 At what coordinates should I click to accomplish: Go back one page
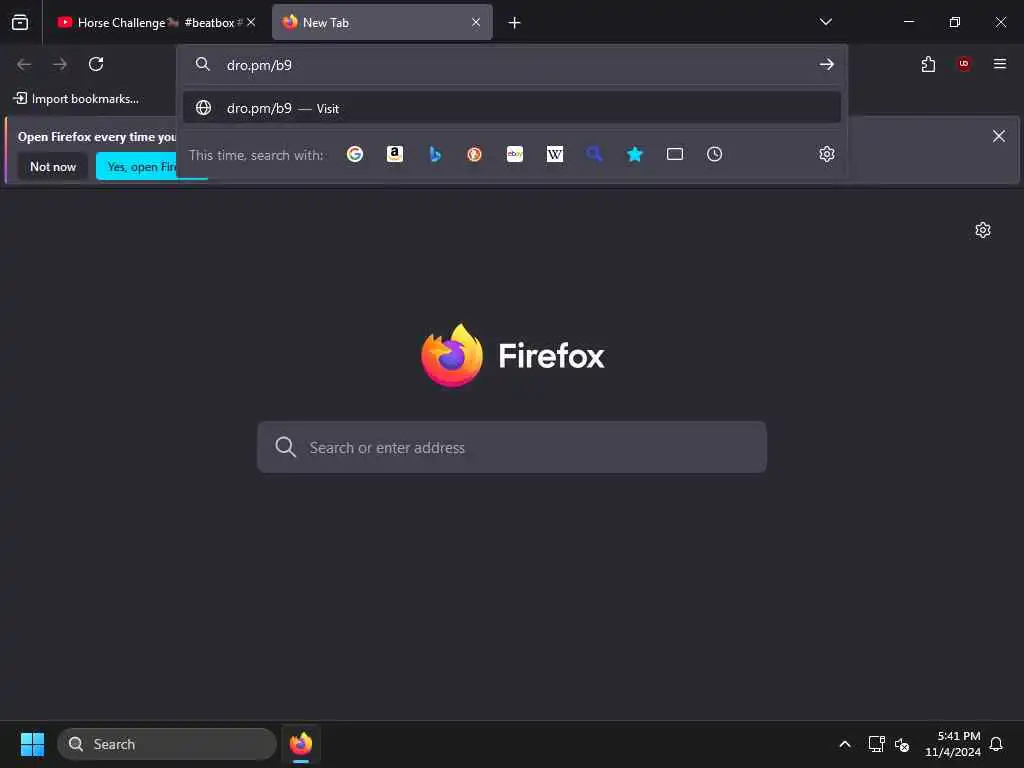tap(24, 64)
